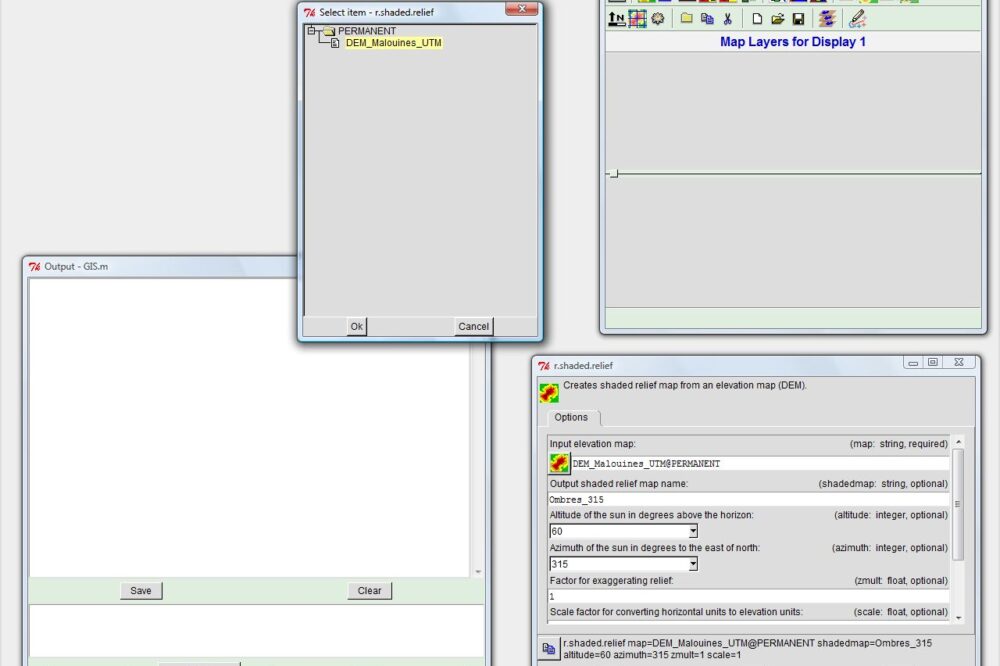Viewport: 1000px width, 666px height.
Task: Create new workspace with blank page icon
Action: click(x=757, y=19)
